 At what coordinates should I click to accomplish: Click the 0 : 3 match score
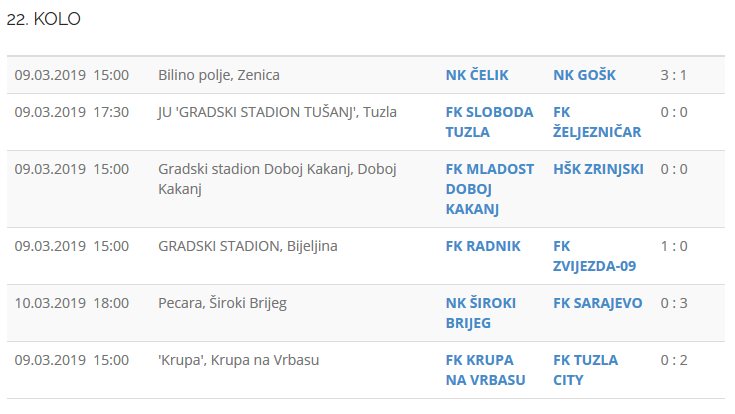pyautogui.click(x=674, y=303)
